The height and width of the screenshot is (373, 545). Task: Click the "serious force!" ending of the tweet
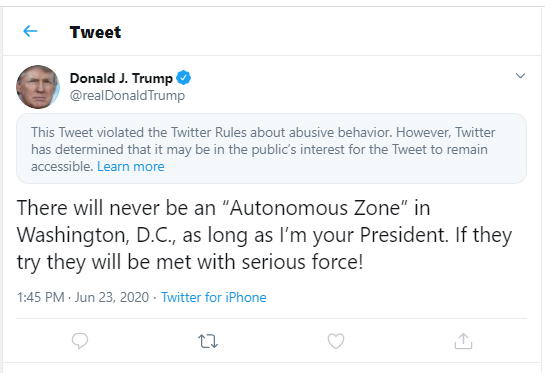click(x=303, y=262)
